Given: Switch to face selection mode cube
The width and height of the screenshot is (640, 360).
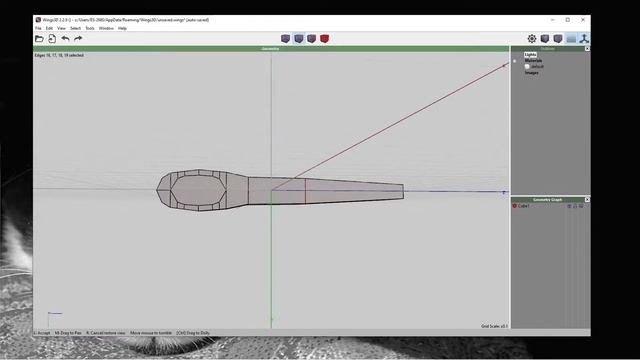Looking at the screenshot, I should pyautogui.click(x=312, y=39).
